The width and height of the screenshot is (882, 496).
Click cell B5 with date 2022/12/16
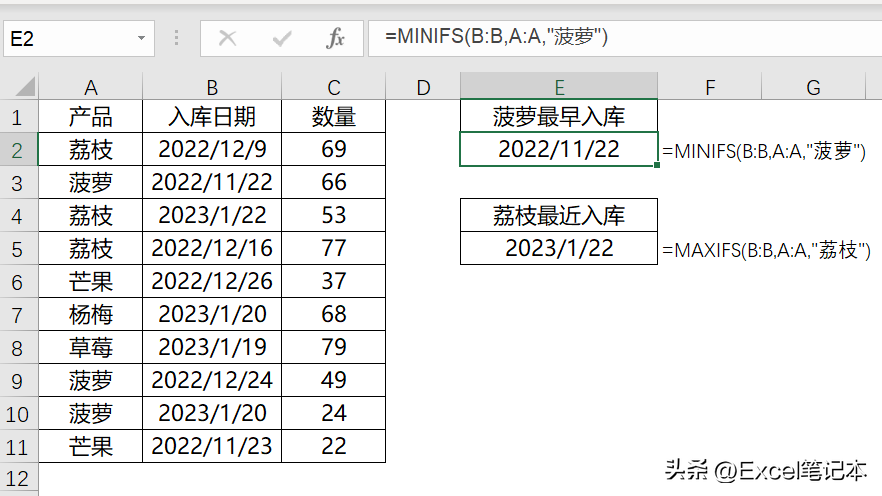212,249
